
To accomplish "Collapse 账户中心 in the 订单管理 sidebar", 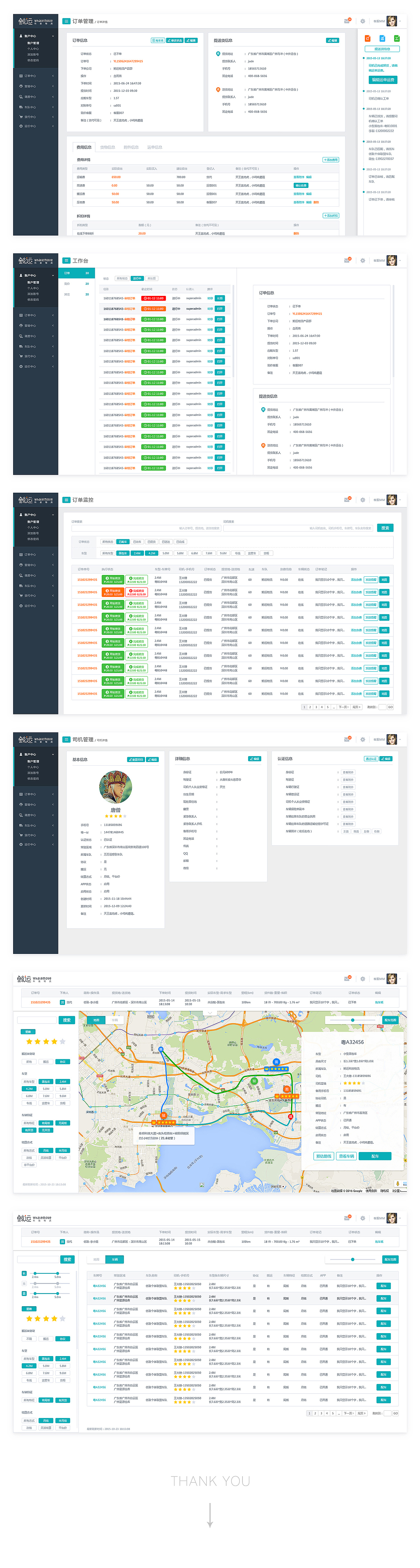I will tap(53, 36).
